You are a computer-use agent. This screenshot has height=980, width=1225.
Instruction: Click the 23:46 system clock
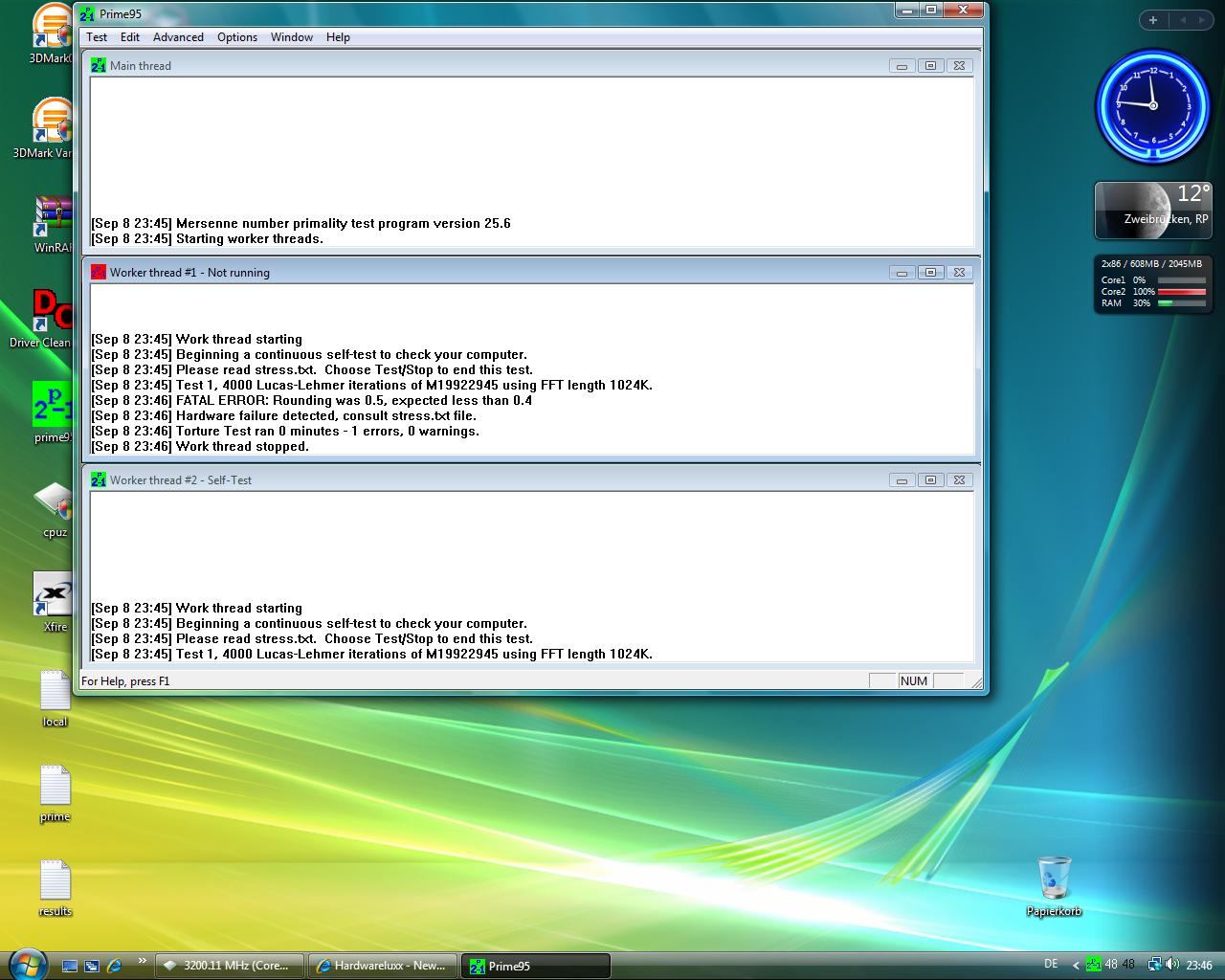pos(1199,966)
